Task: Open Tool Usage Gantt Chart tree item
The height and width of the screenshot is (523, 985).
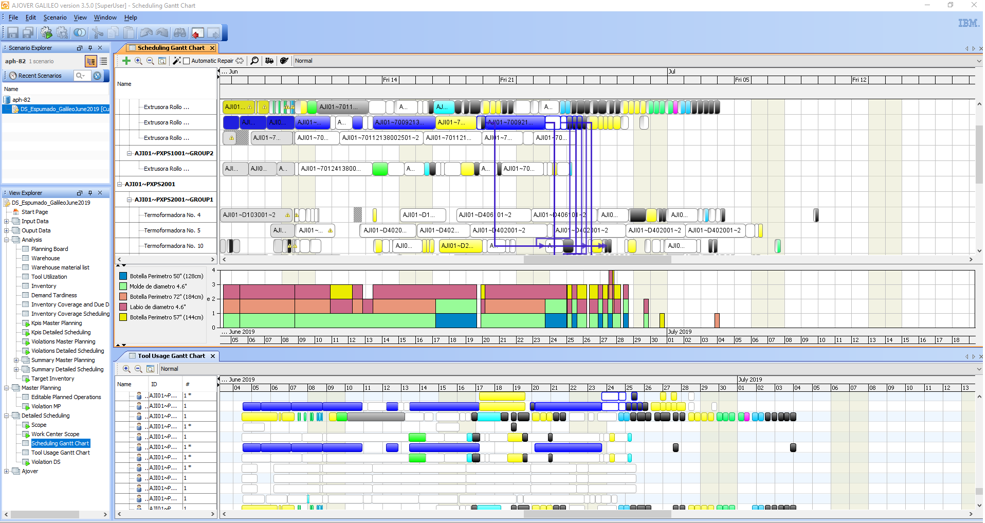Action: (x=60, y=453)
